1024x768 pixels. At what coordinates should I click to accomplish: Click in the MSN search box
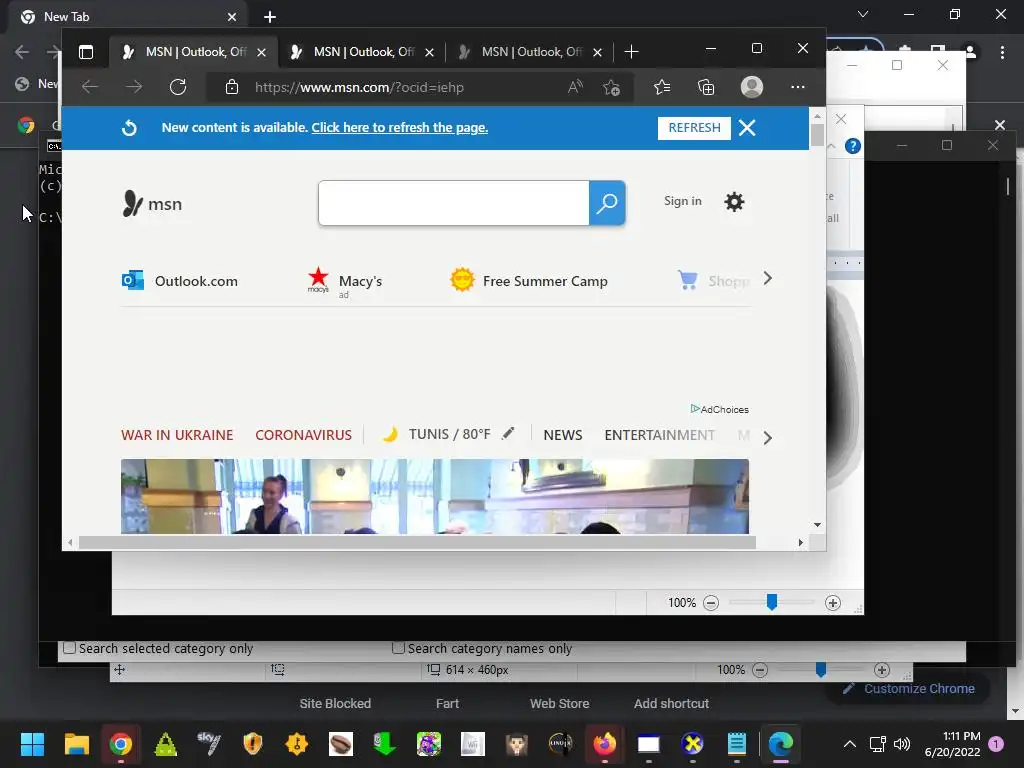coord(454,203)
